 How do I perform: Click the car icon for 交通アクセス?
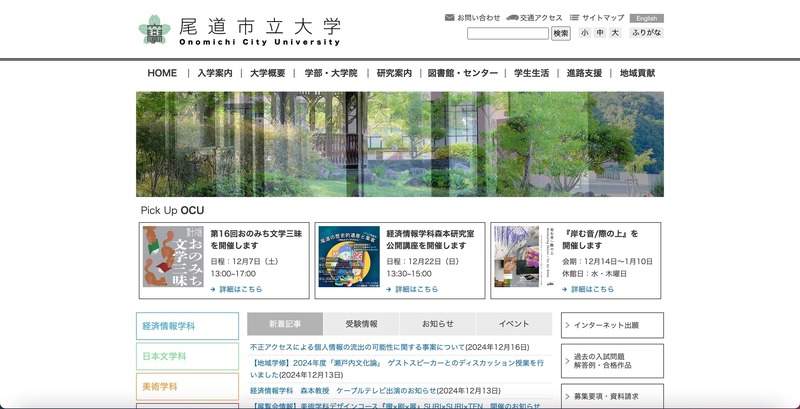512,18
